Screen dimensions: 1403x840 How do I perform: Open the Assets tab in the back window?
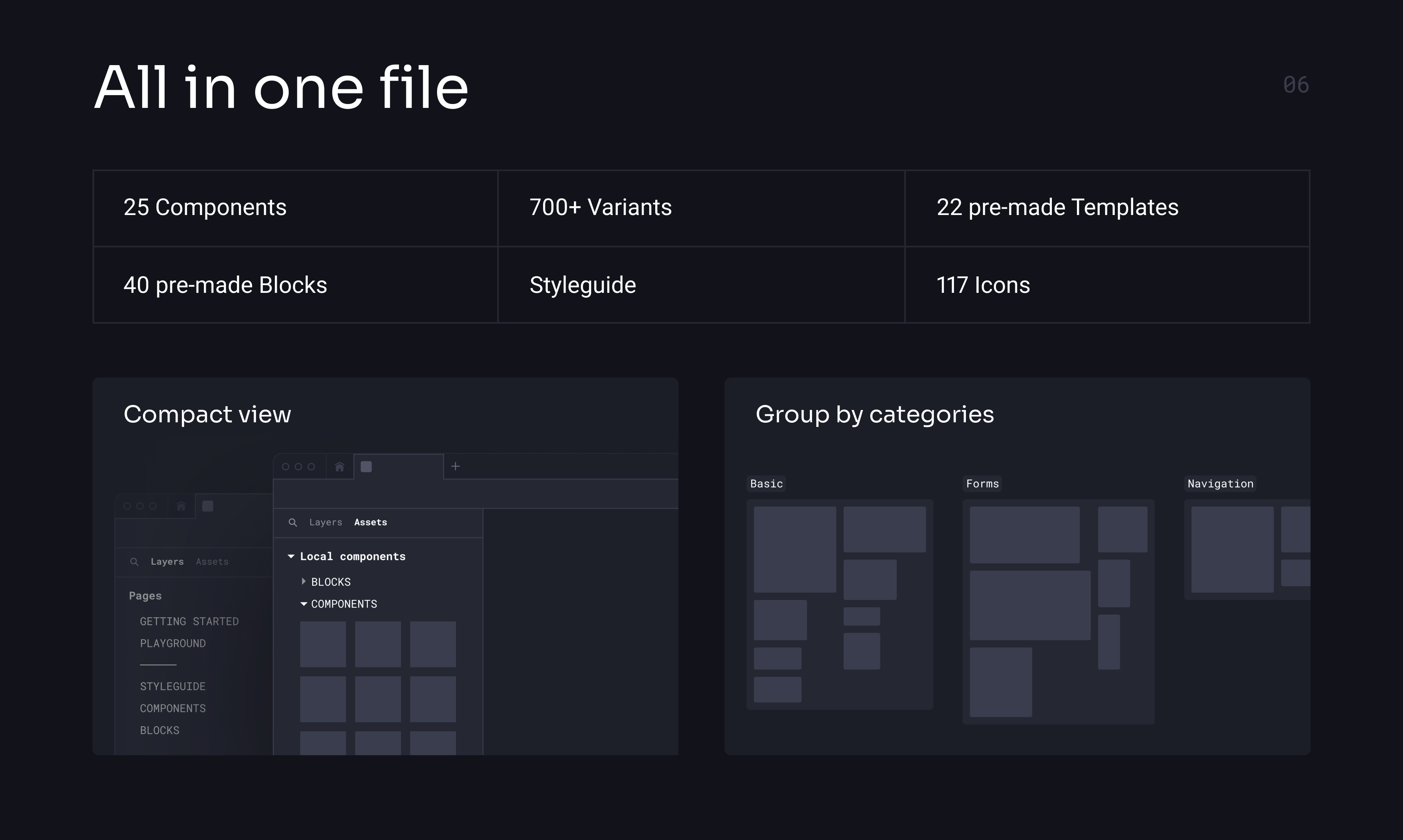click(x=212, y=562)
